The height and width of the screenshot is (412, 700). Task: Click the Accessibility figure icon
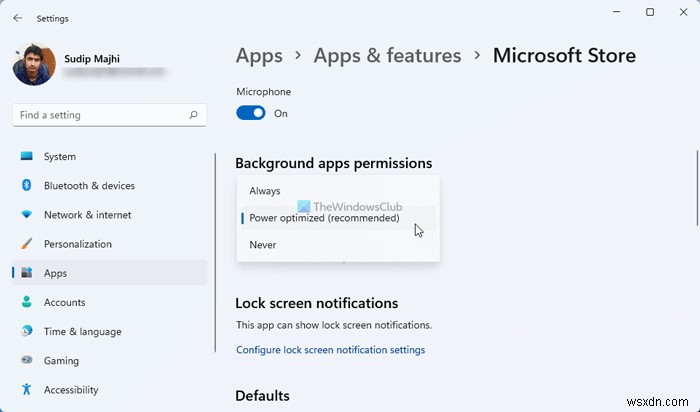coord(26,389)
